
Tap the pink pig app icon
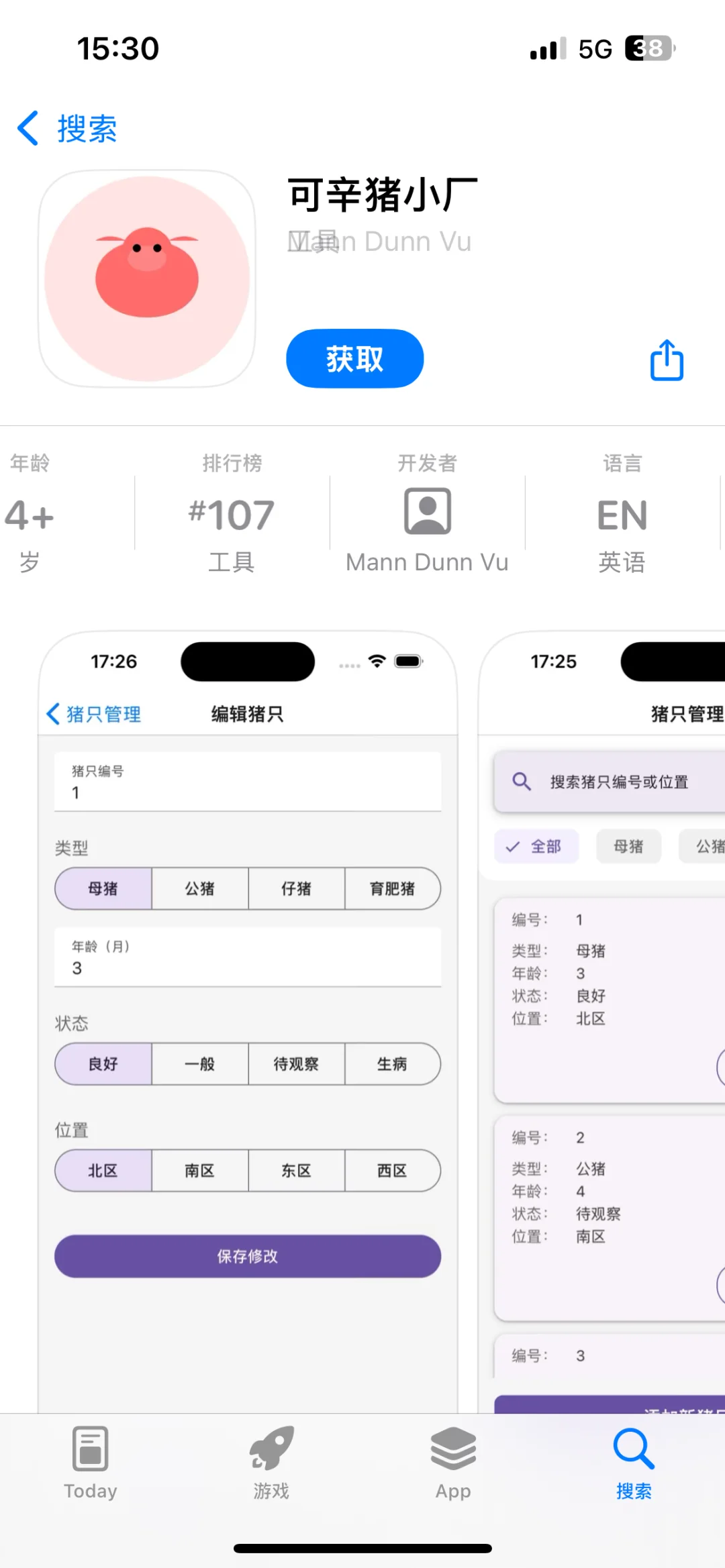(x=147, y=278)
